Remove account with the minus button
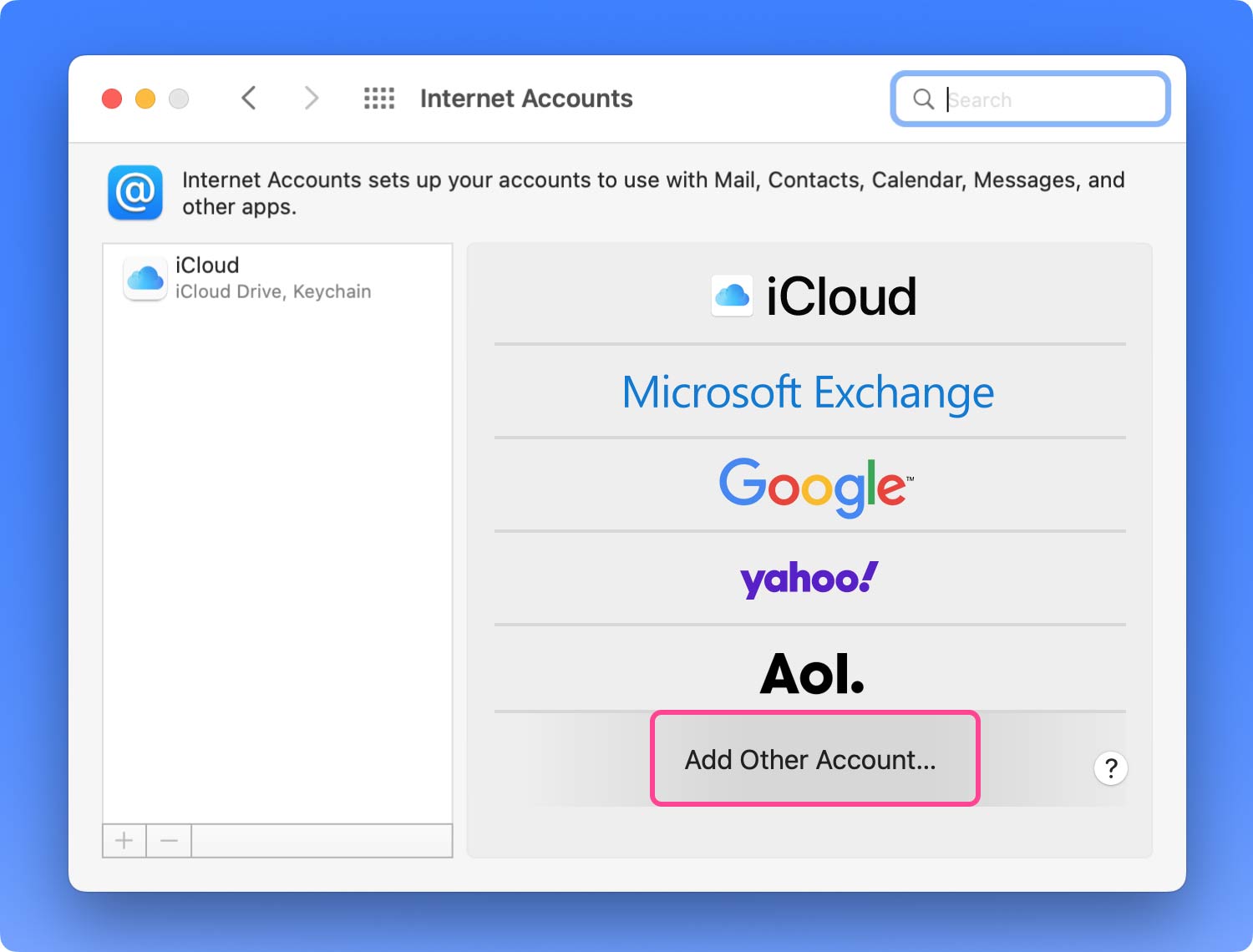The height and width of the screenshot is (952, 1253). 169,840
